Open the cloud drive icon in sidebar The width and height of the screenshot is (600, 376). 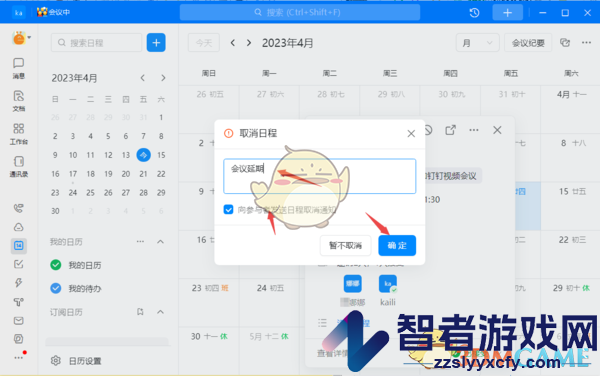pos(18,227)
